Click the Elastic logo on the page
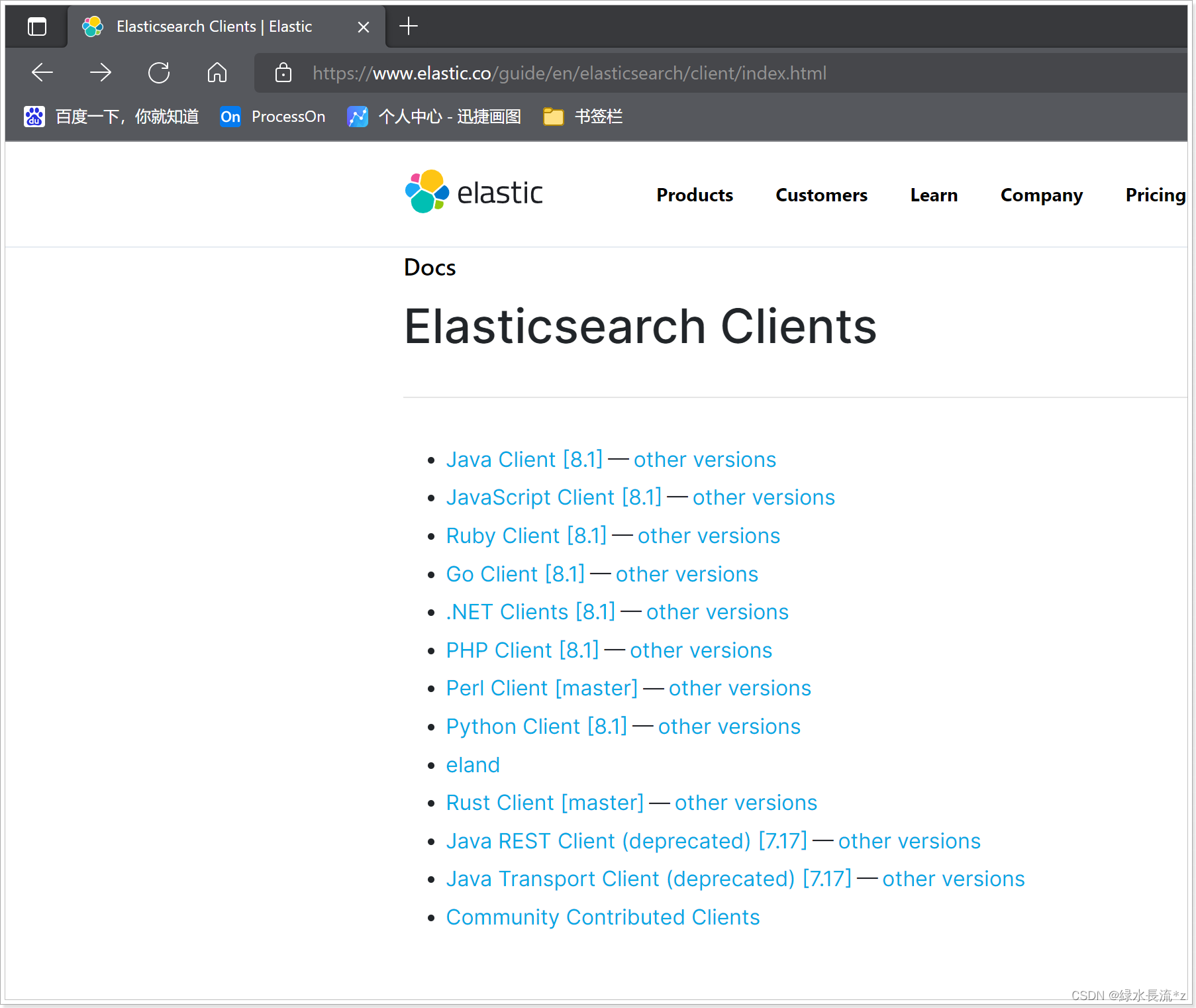1196x1008 pixels. coord(474,192)
